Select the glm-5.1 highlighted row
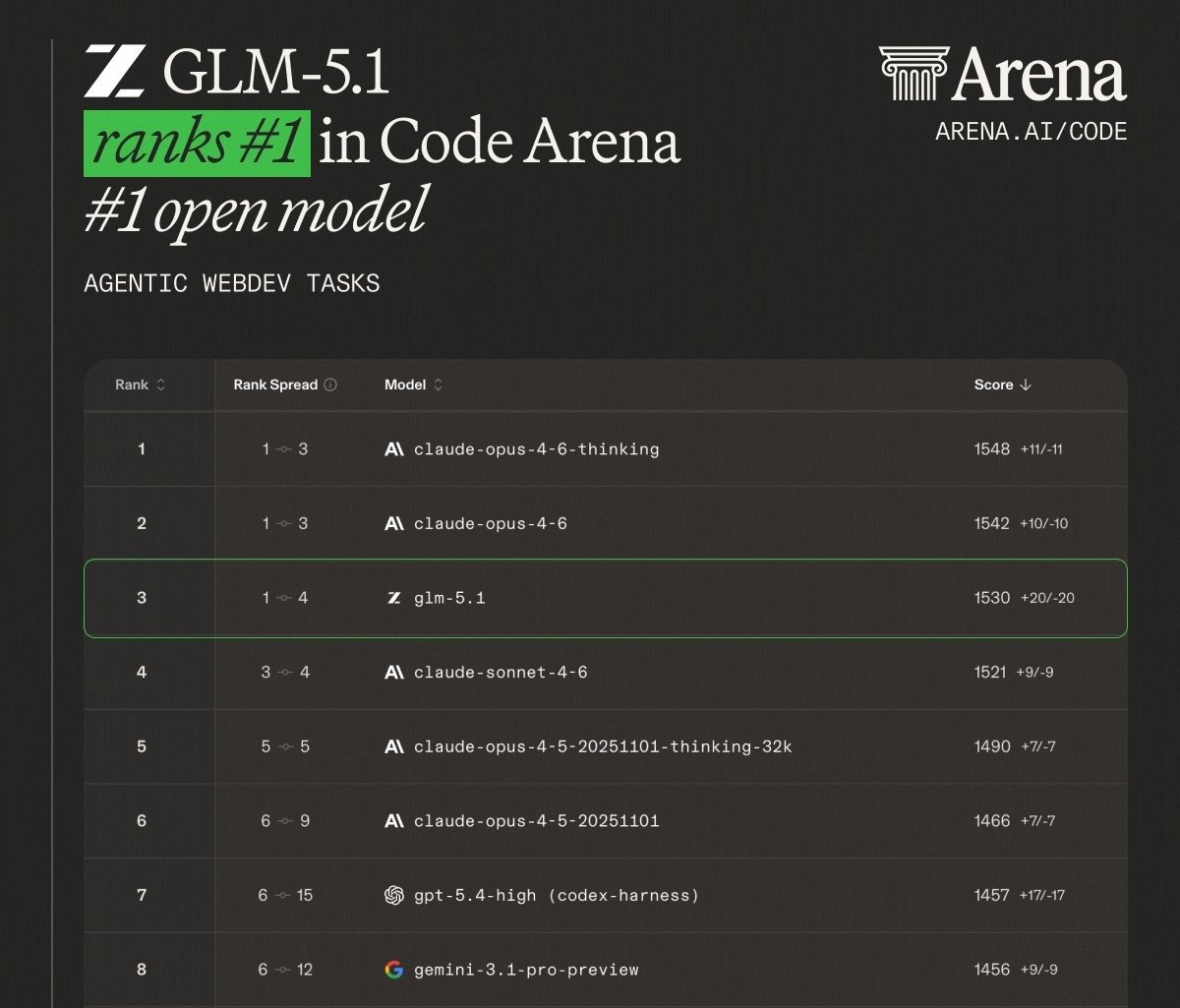This screenshot has width=1180, height=1008. pos(606,598)
